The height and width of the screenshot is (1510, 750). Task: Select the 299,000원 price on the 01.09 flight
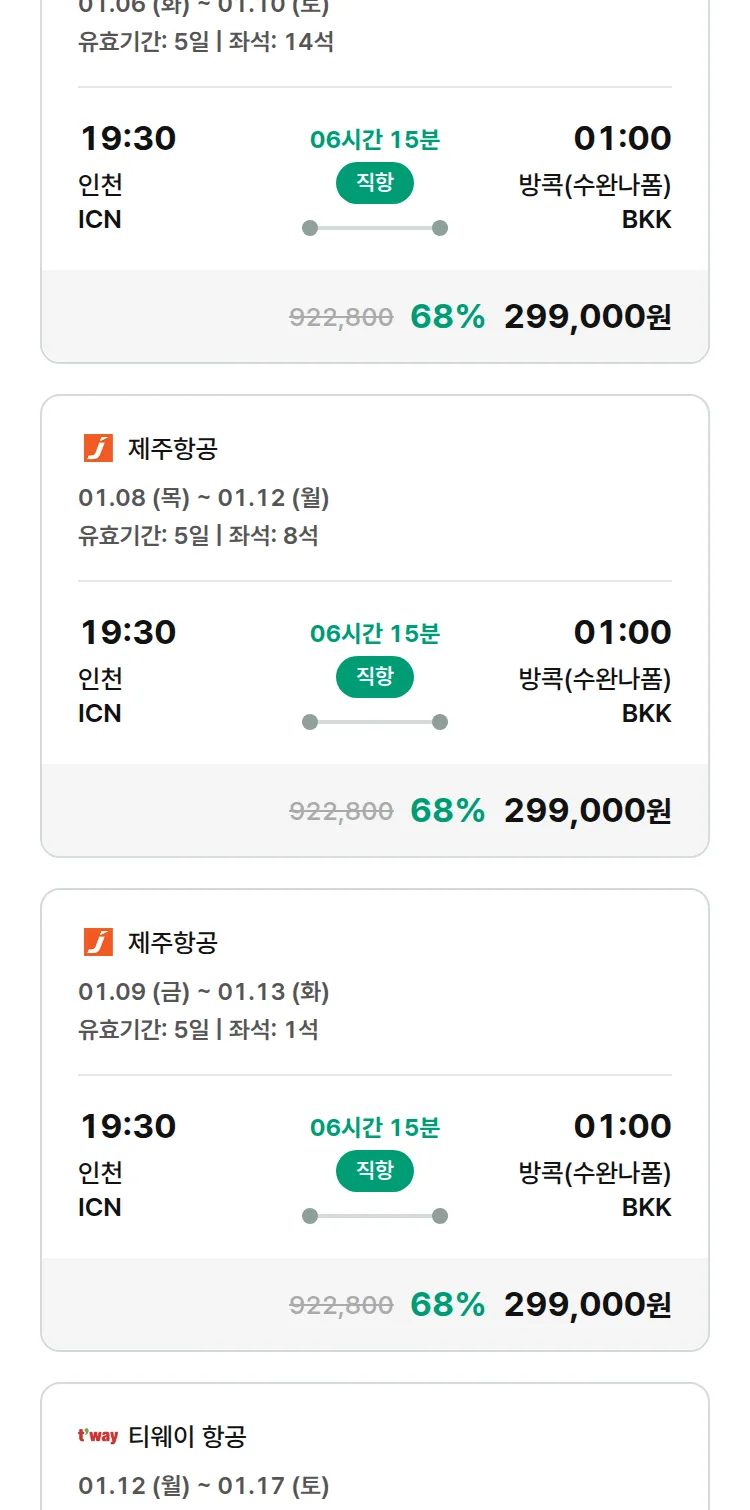click(x=587, y=1304)
